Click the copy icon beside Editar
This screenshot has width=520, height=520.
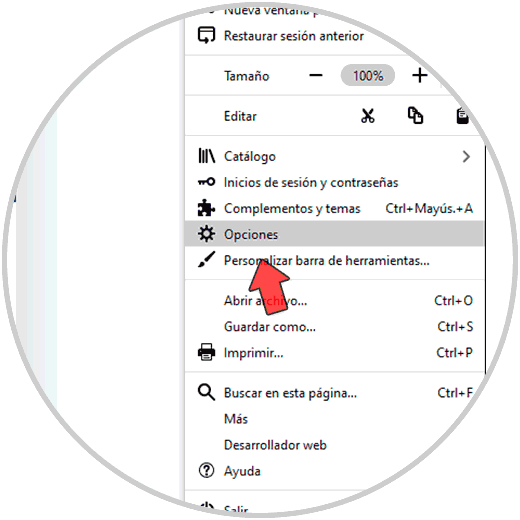[x=415, y=116]
